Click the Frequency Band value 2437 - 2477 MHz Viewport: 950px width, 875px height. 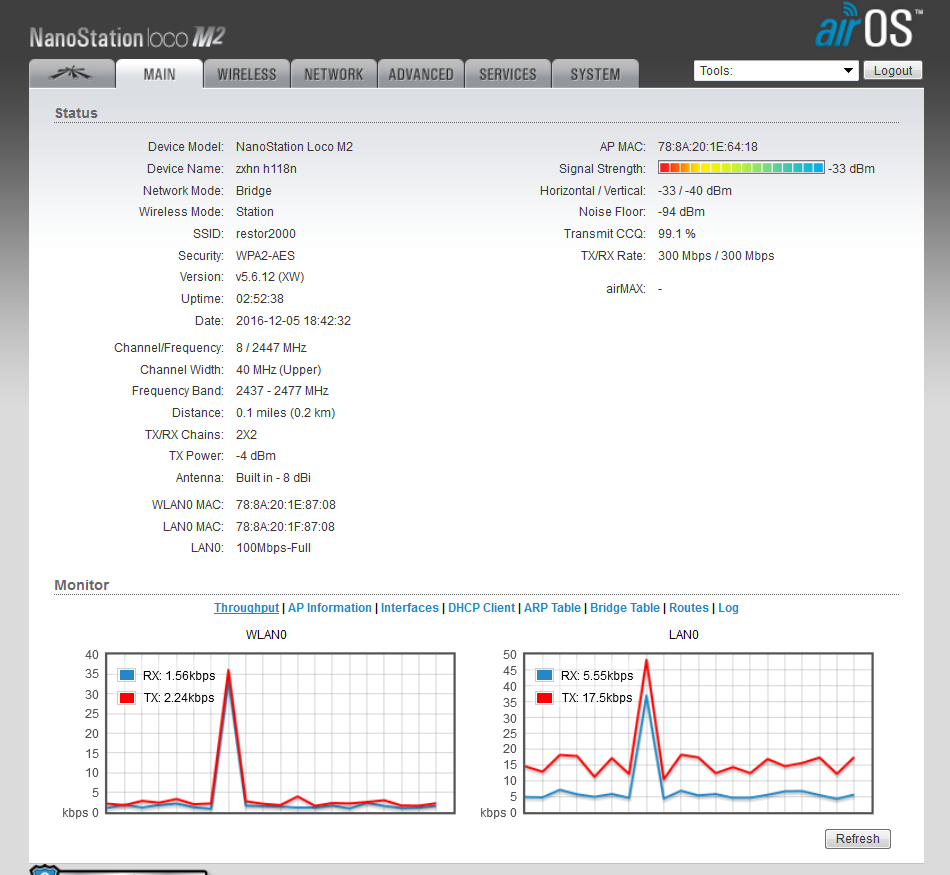click(x=282, y=391)
